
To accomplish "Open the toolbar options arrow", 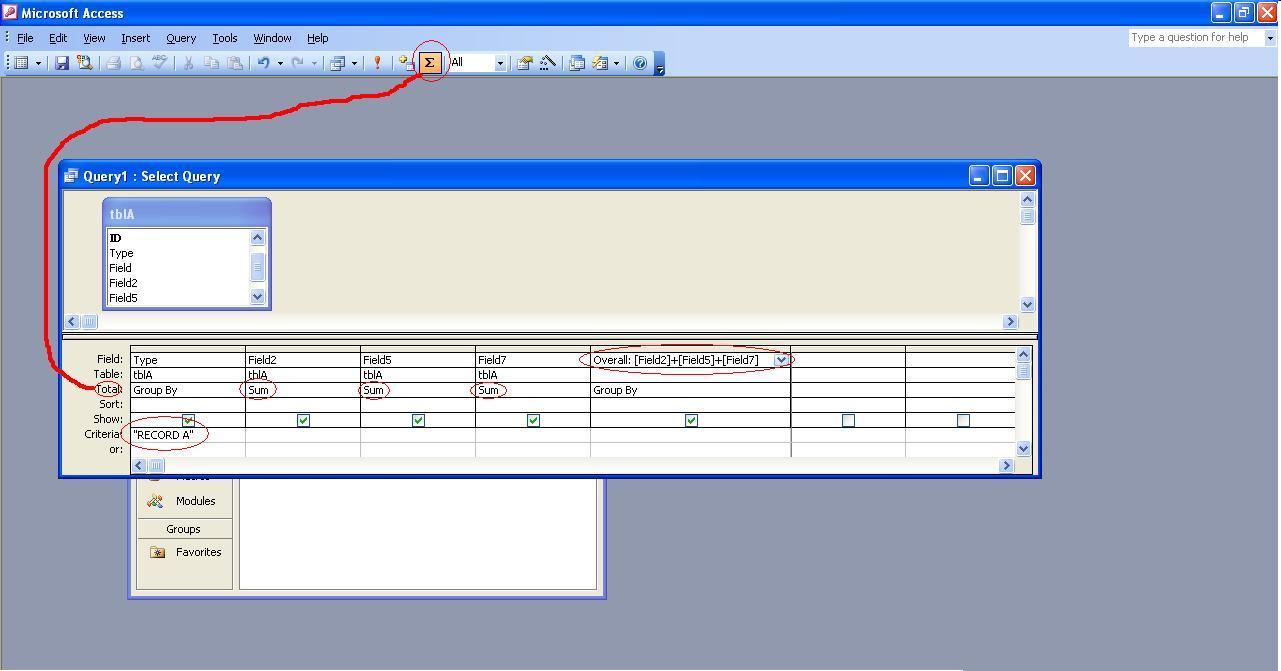I will coord(660,66).
